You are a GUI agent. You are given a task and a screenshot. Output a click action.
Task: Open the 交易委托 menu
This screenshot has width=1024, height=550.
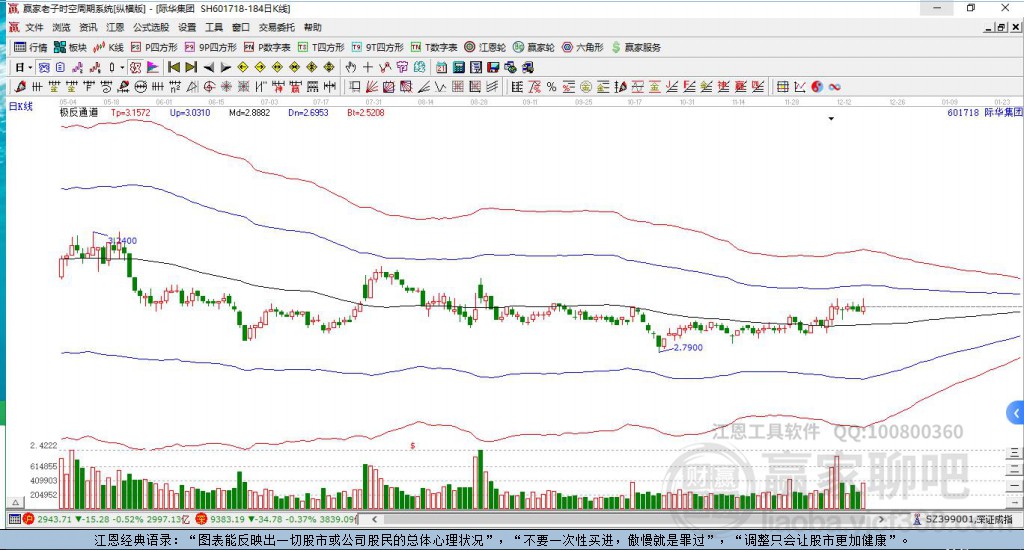click(276, 27)
